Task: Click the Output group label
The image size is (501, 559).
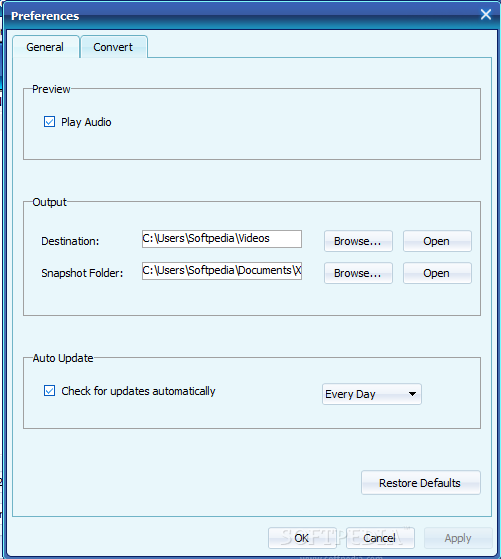Action: point(49,202)
